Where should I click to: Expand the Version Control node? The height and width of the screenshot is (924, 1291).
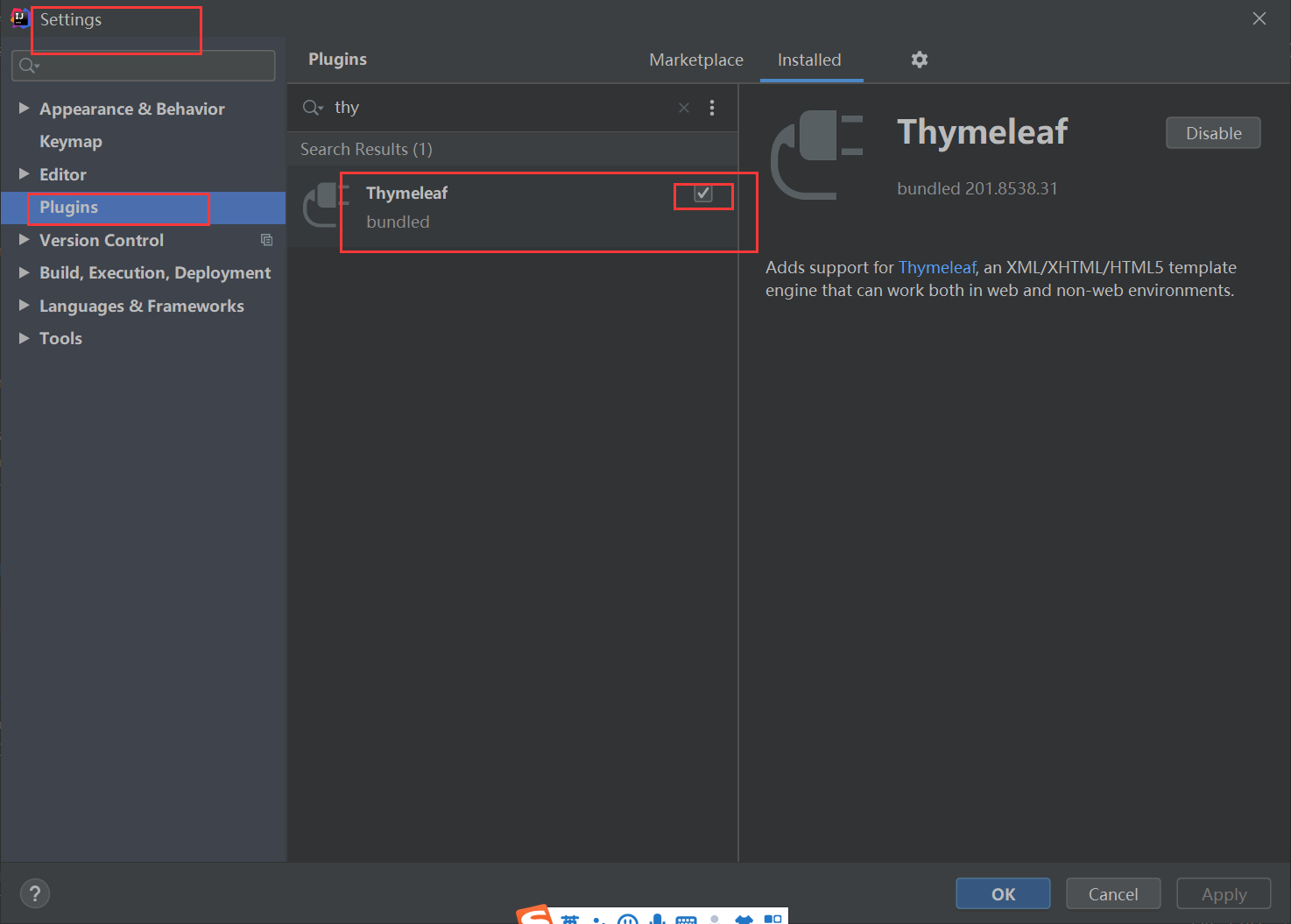tap(24, 239)
